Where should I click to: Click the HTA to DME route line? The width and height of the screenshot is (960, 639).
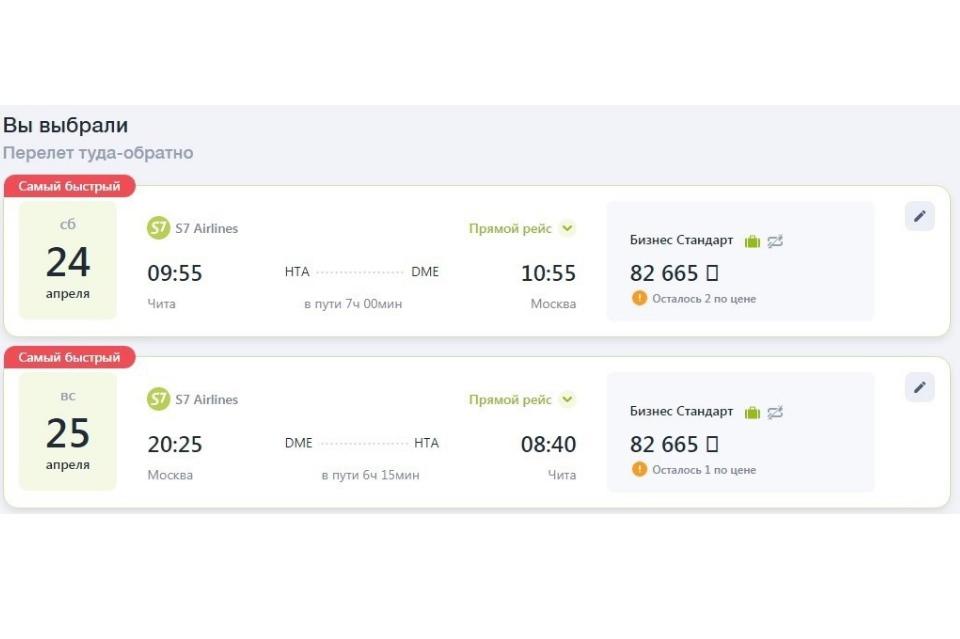(360, 272)
